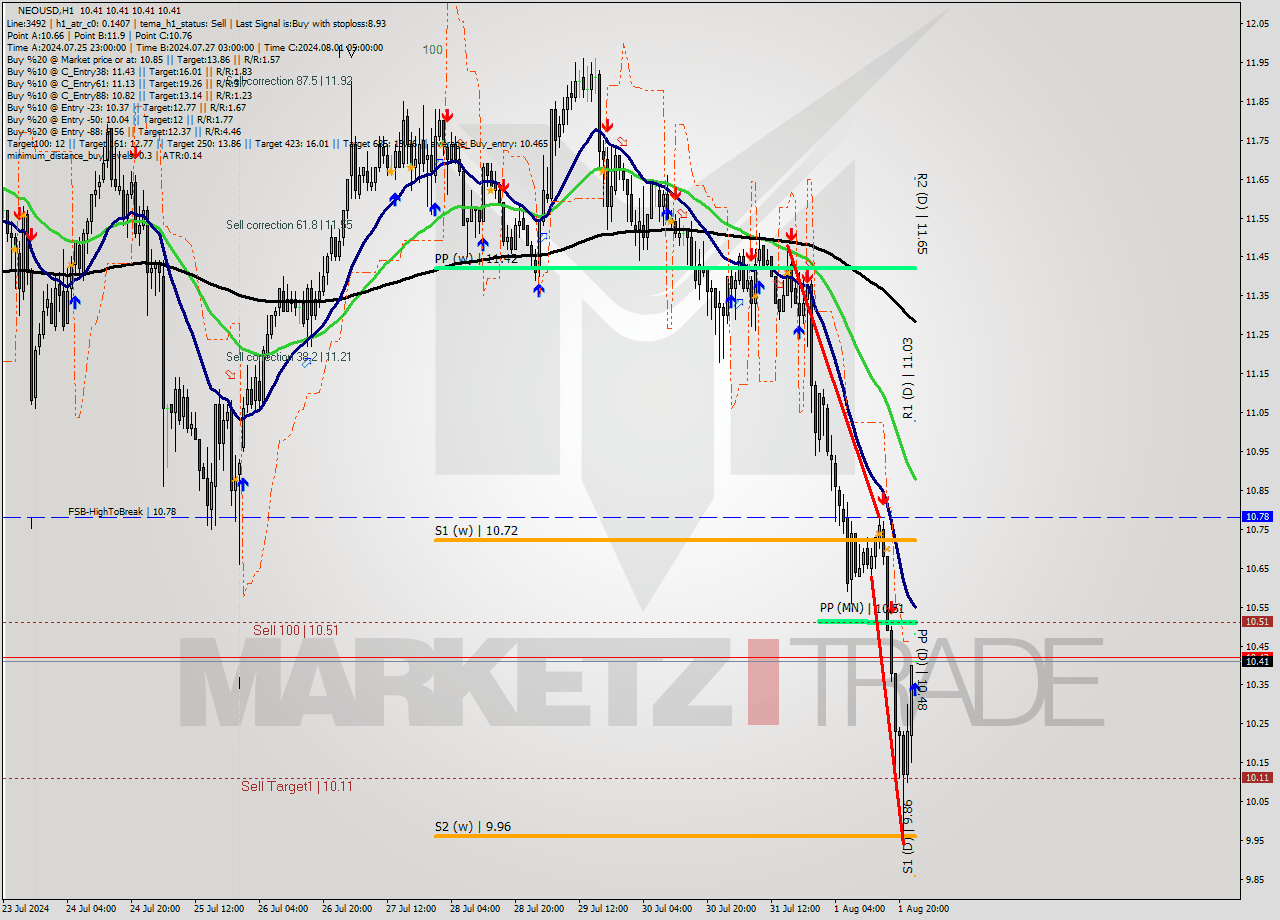The height and width of the screenshot is (920, 1280).
Task: Click the 'Buy %10 @ C_Entry38: 11.43' line
Action: (x=129, y=71)
